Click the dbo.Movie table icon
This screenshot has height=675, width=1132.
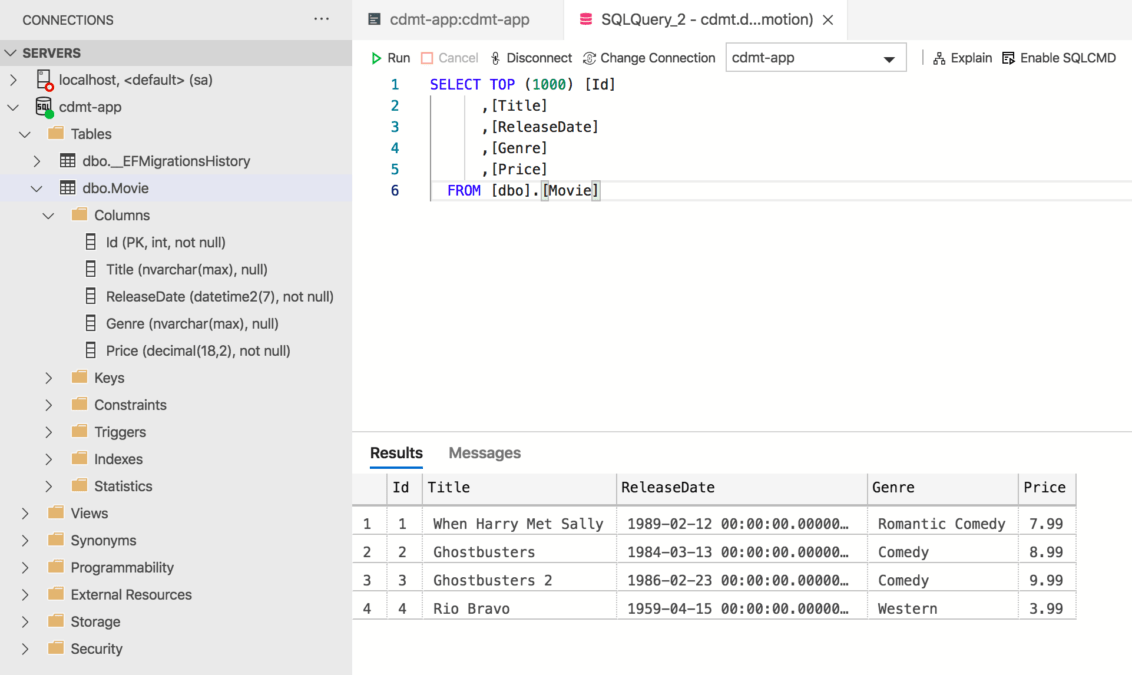[x=67, y=188]
